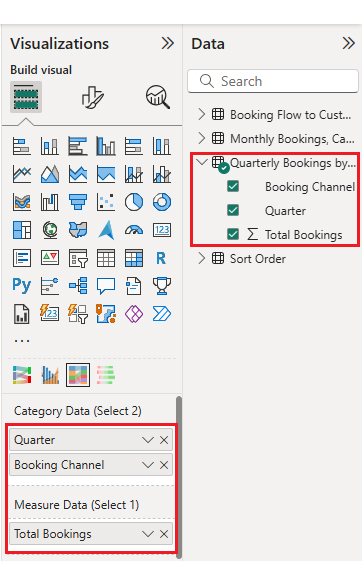Select the clustered column chart visual

106,146
